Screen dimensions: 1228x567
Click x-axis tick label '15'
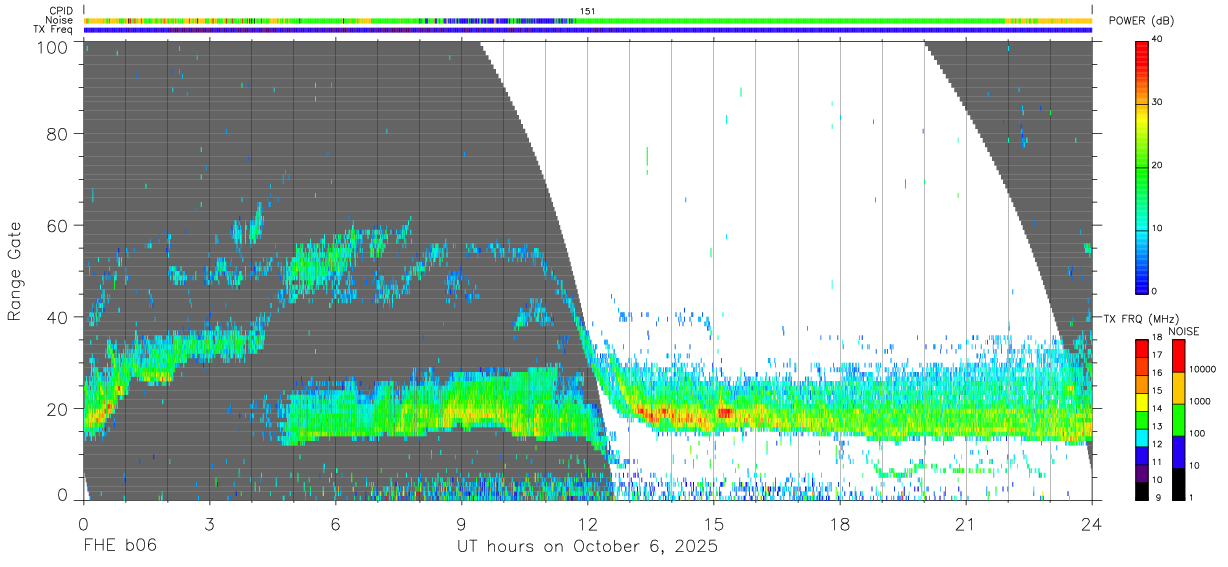(714, 525)
